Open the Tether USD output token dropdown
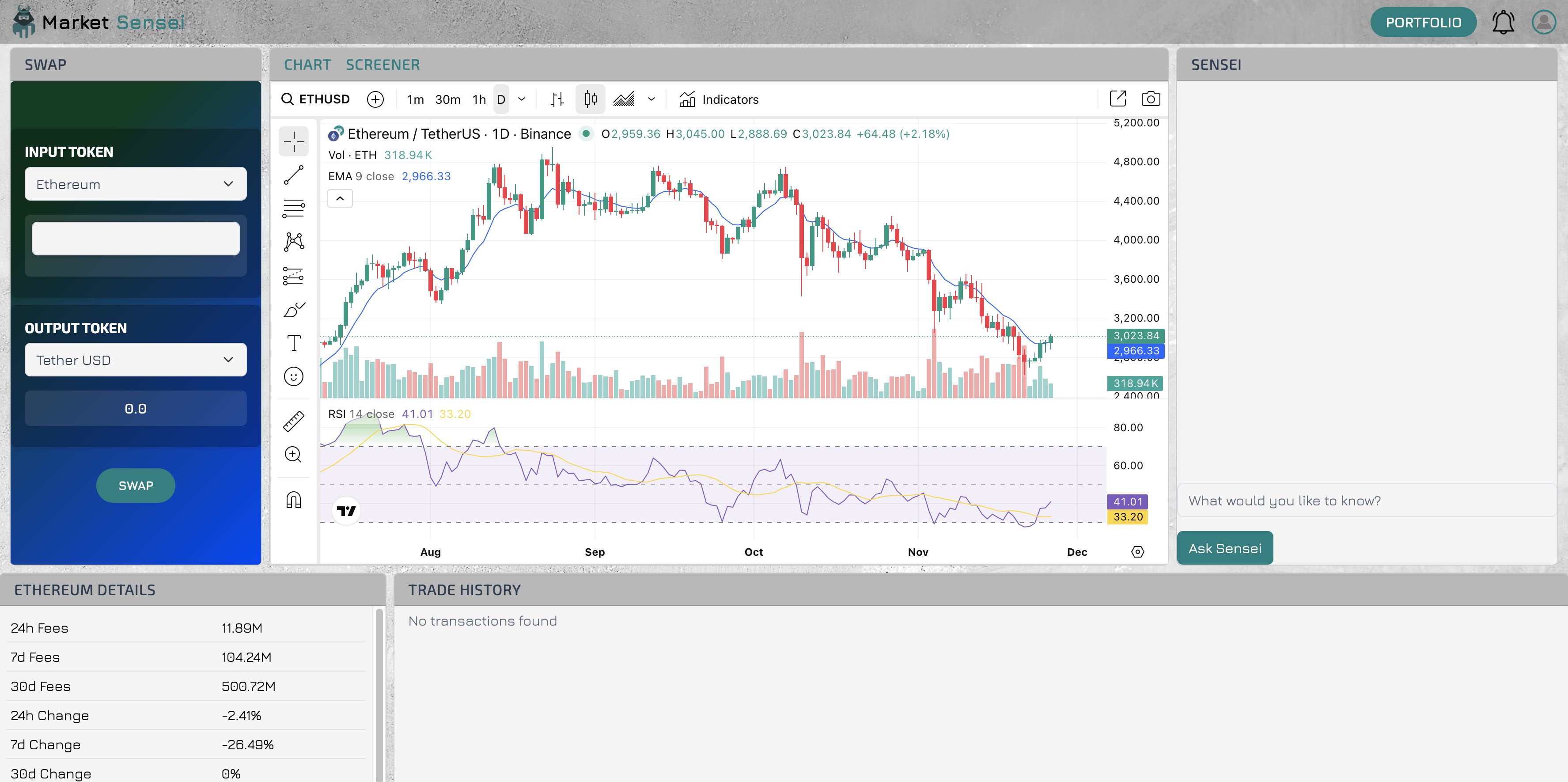 coord(135,360)
